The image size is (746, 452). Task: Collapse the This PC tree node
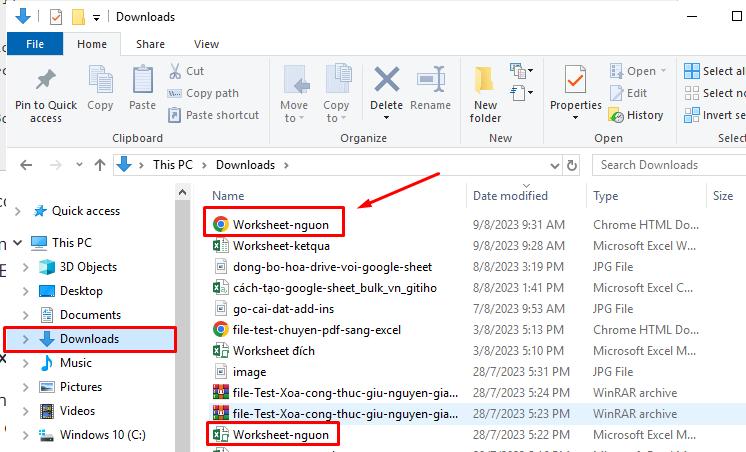pos(18,243)
